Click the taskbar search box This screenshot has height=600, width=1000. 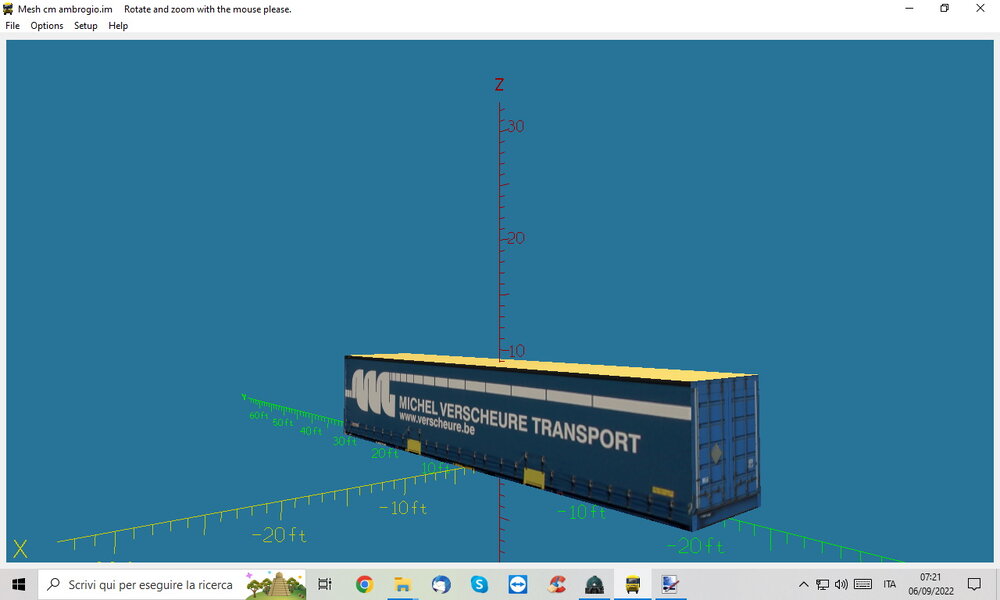tap(172, 584)
